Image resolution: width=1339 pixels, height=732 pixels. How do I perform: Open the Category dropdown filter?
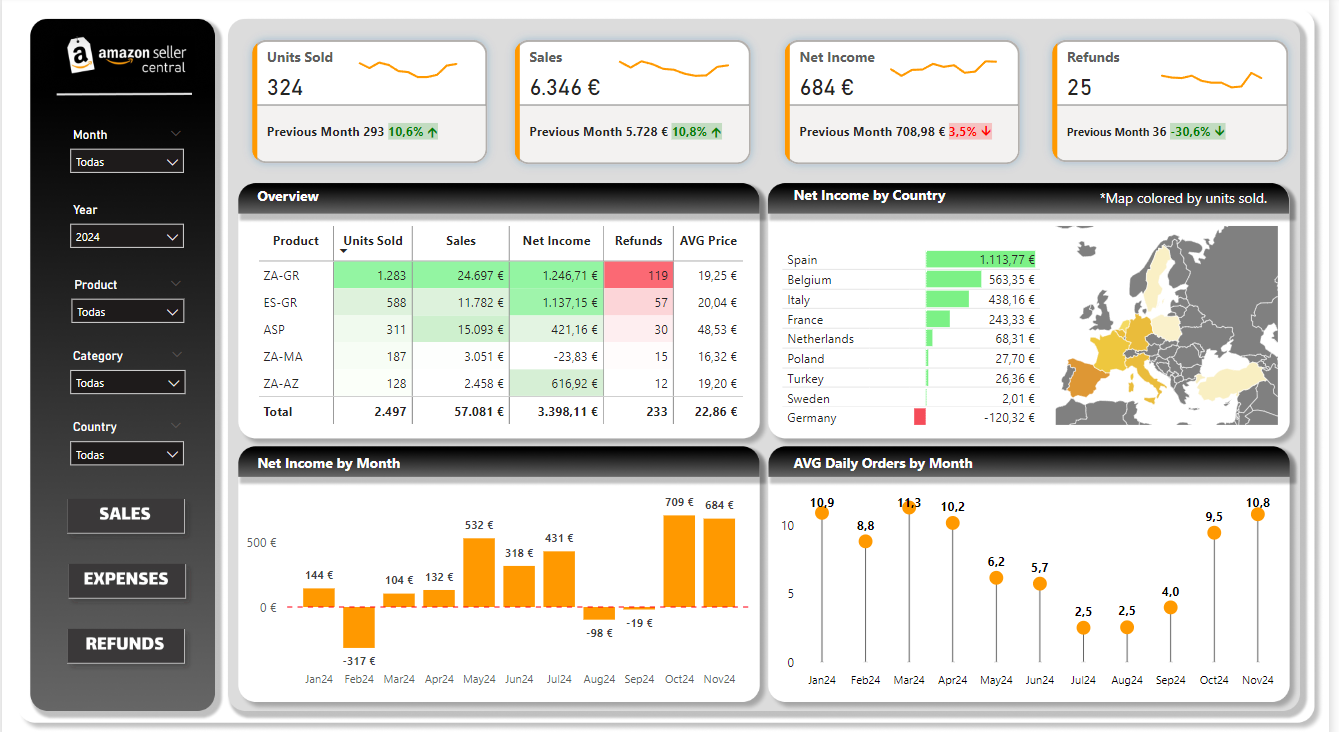click(127, 383)
